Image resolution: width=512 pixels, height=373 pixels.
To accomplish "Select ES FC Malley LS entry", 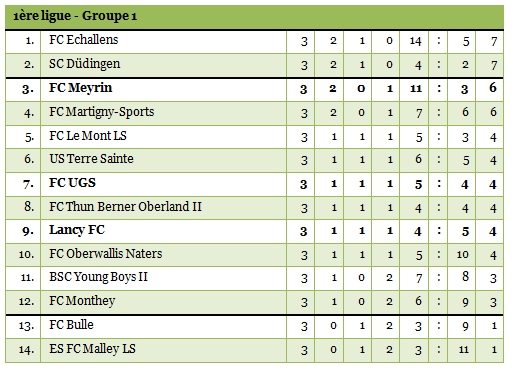I will [x=92, y=349].
